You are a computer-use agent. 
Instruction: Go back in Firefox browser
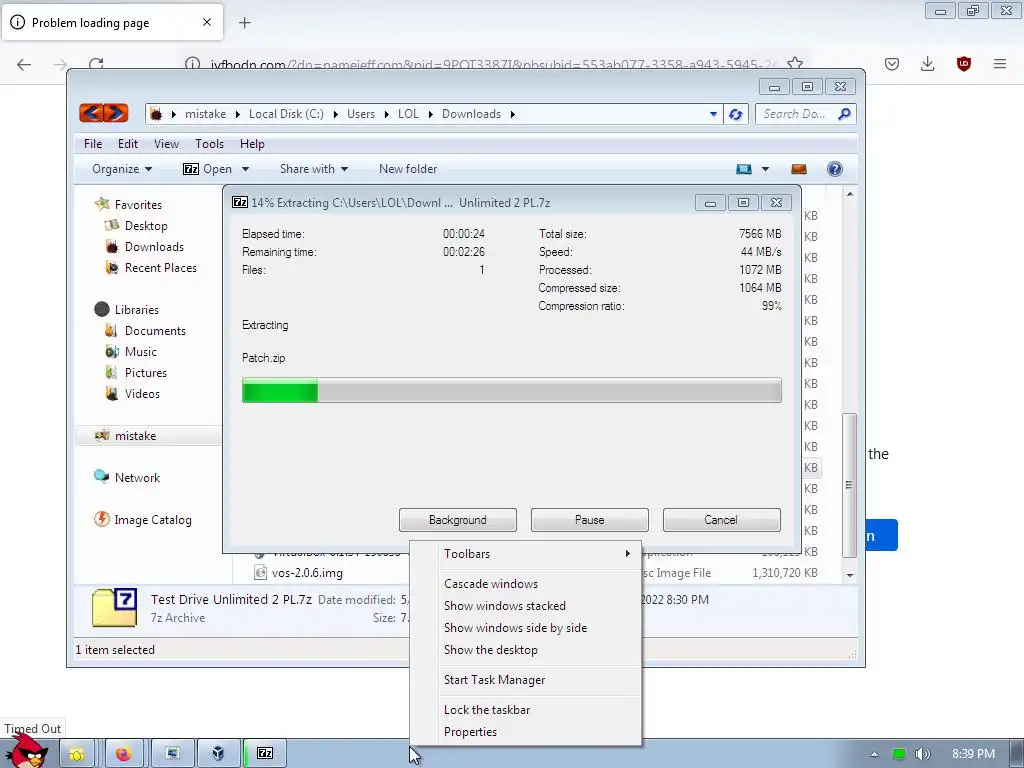(x=24, y=64)
